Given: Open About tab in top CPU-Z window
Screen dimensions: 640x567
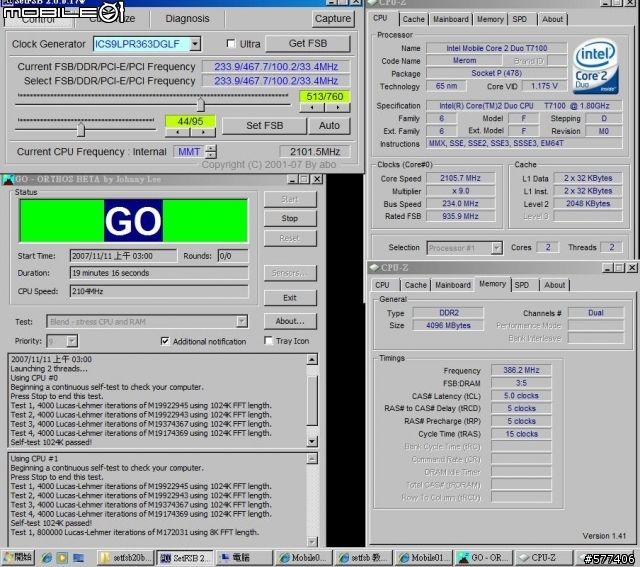Looking at the screenshot, I should tap(552, 19).
